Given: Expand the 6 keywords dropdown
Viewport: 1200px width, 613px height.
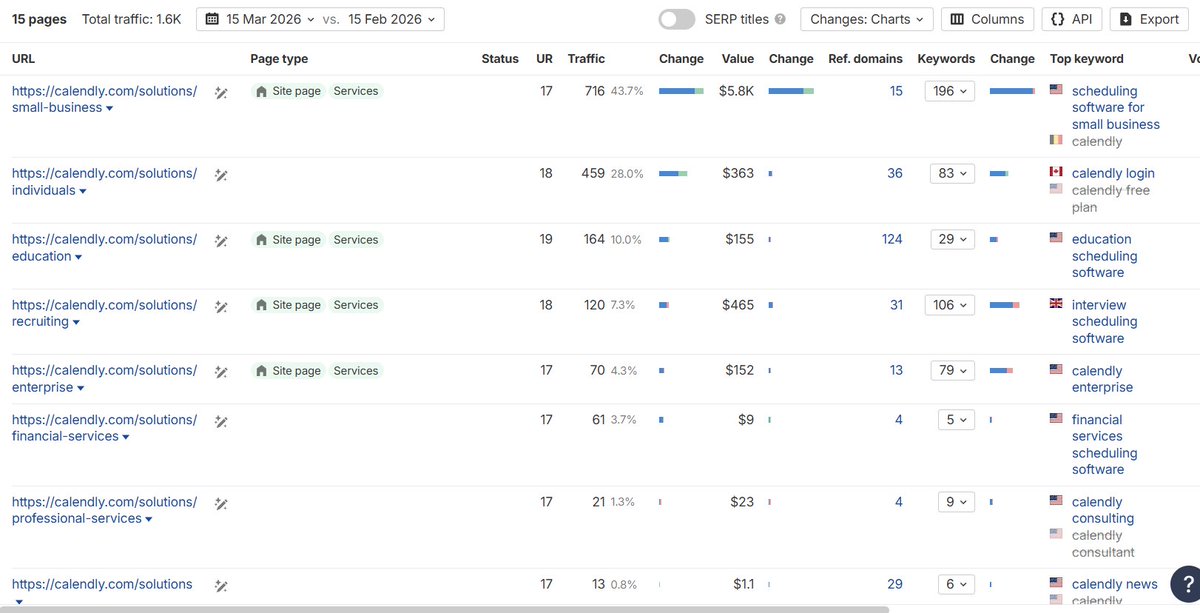Looking at the screenshot, I should coord(956,584).
